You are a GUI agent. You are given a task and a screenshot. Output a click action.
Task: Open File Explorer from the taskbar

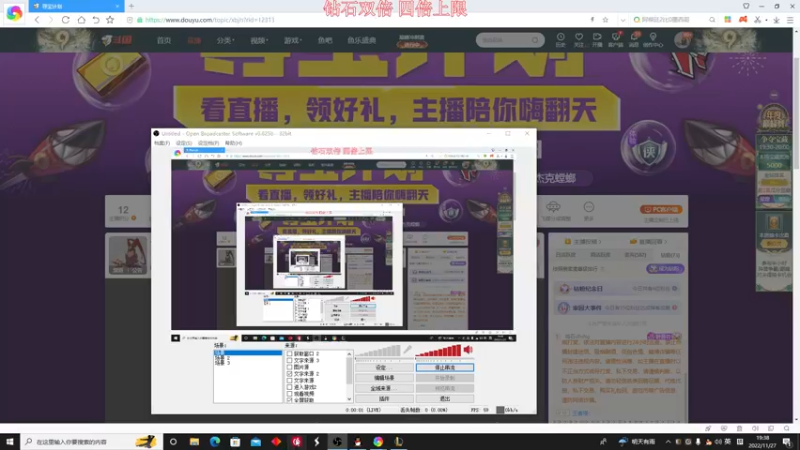[194, 441]
